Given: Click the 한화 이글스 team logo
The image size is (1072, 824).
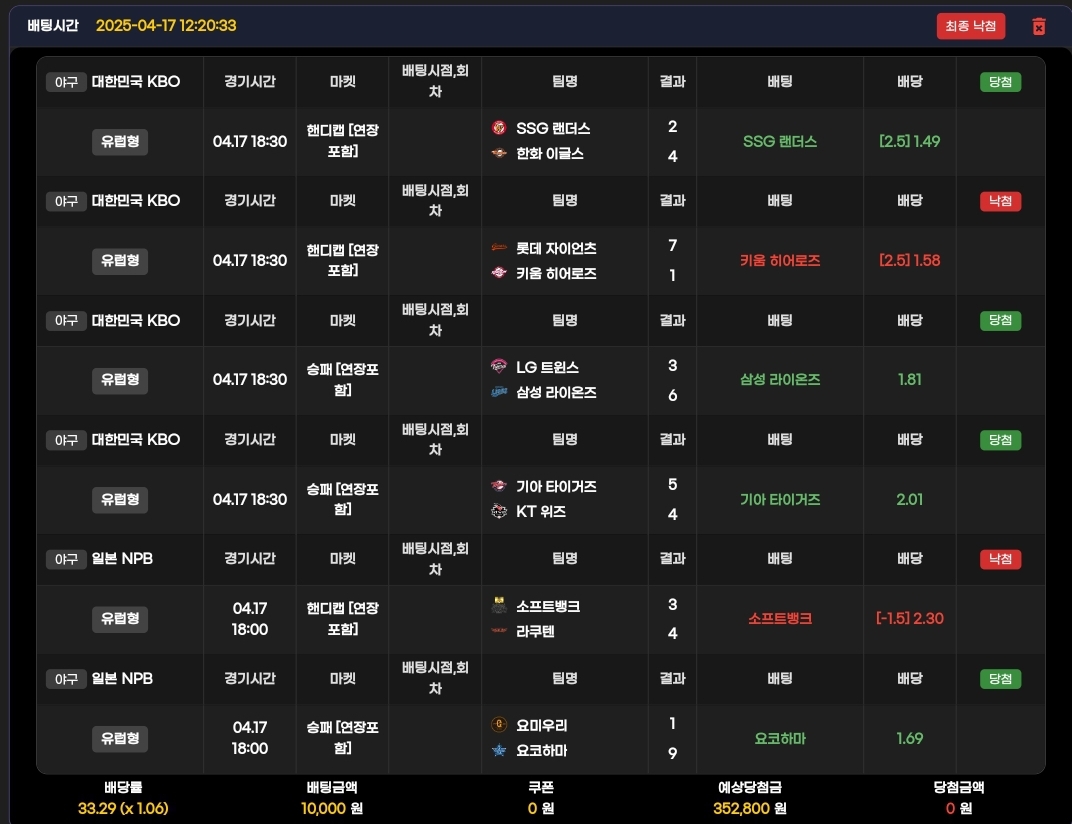Looking at the screenshot, I should 499,154.
